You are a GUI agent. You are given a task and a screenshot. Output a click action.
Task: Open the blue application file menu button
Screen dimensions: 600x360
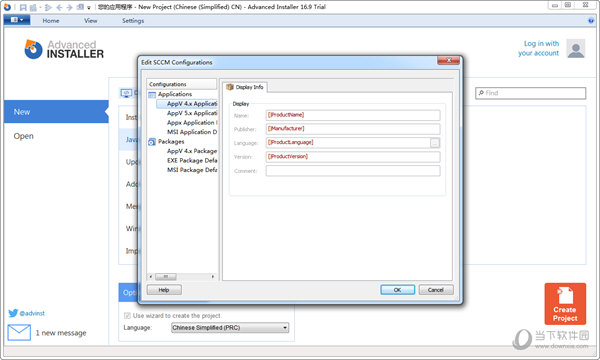(x=17, y=20)
